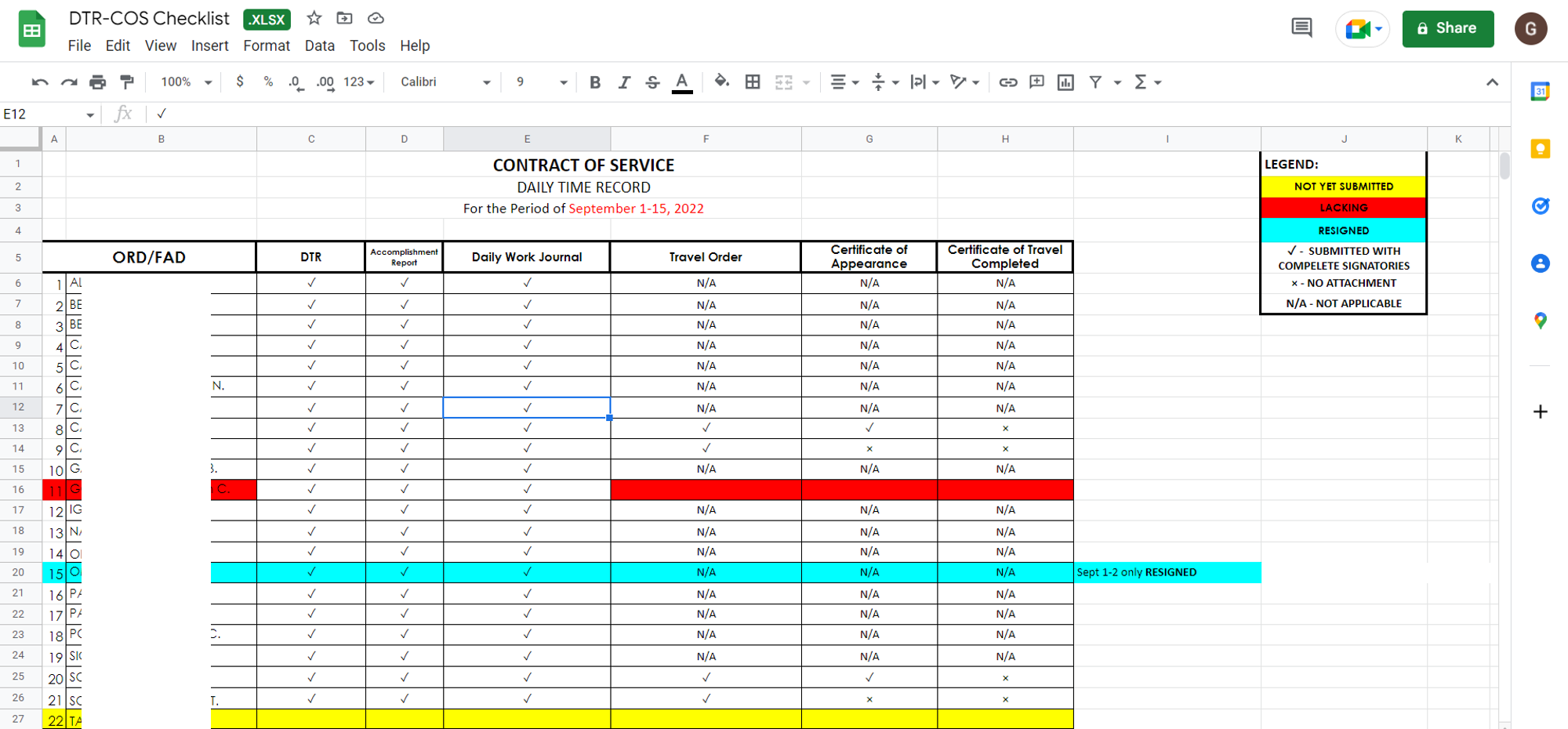Click the paint format icon

[x=126, y=82]
